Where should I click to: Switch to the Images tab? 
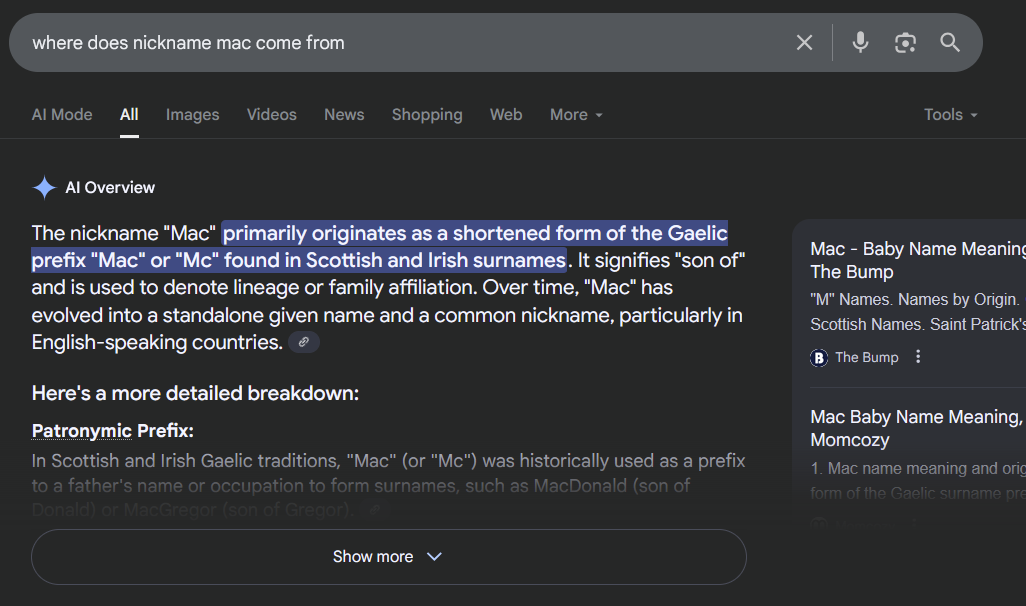coord(192,115)
